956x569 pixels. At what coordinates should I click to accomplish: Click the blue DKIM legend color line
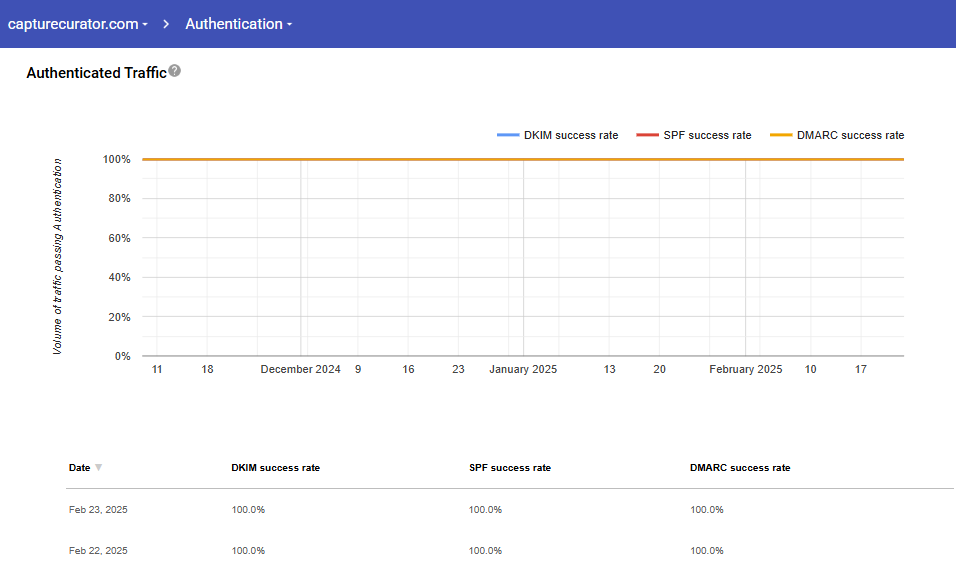click(508, 135)
